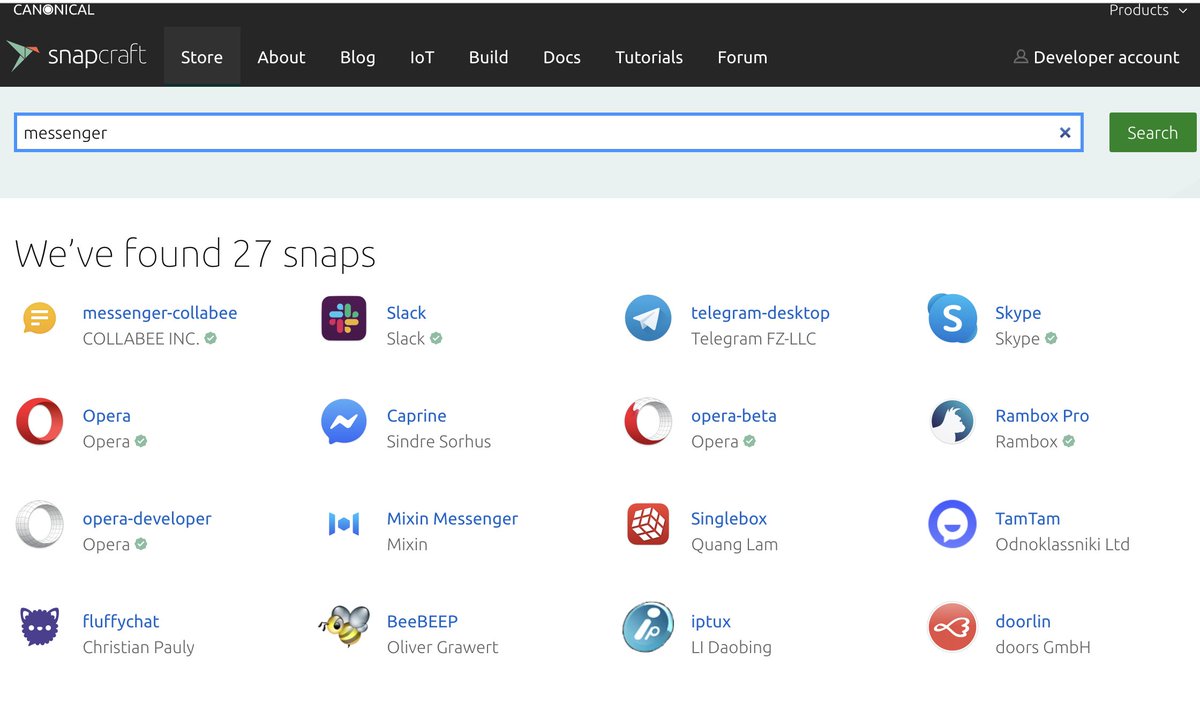Click the green Search button
Viewport: 1200px width, 704px height.
[1152, 132]
